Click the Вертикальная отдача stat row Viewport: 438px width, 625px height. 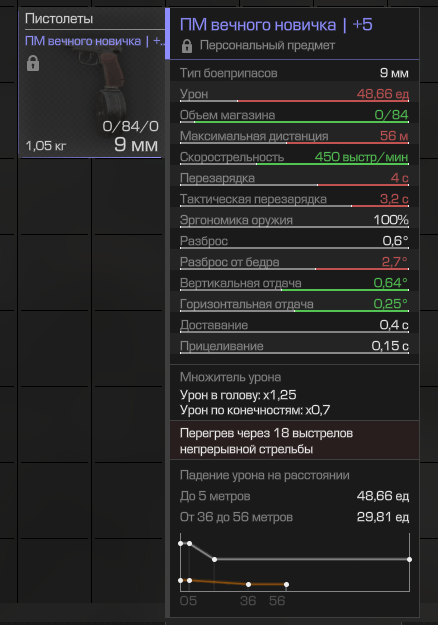click(x=294, y=283)
